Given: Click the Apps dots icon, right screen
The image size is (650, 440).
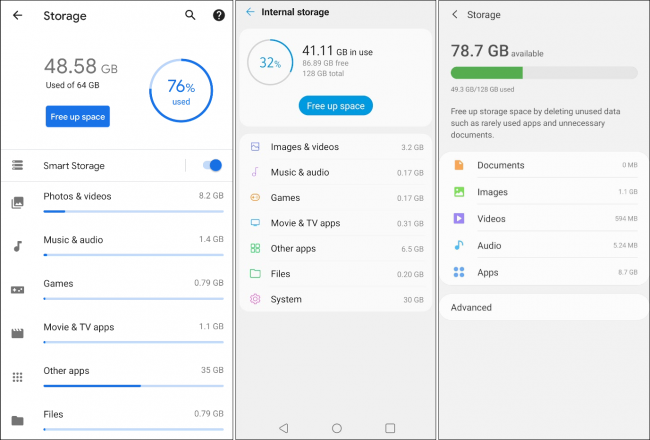Looking at the screenshot, I should coord(459,272).
